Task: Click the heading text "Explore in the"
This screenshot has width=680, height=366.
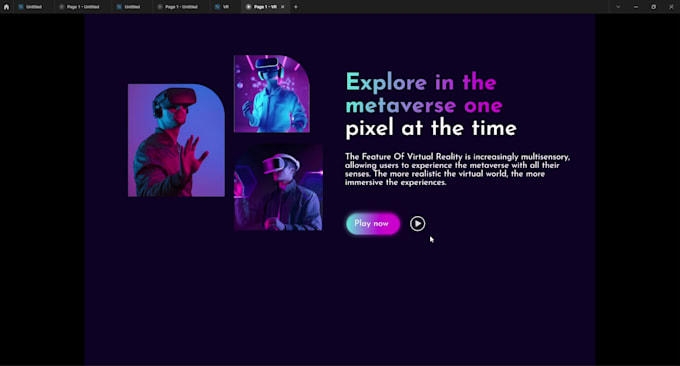Action: (x=421, y=82)
